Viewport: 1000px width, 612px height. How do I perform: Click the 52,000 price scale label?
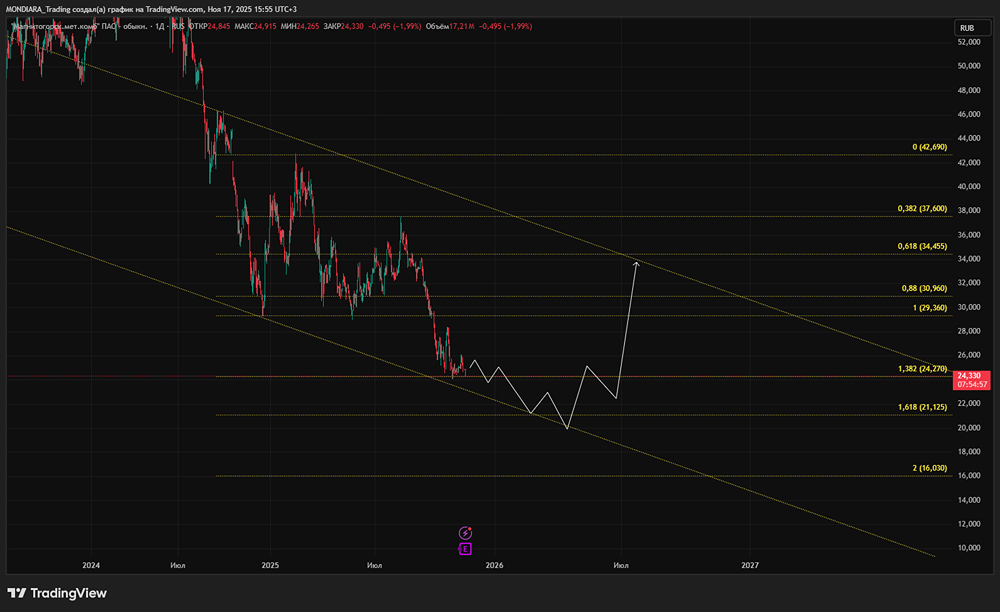[x=969, y=42]
